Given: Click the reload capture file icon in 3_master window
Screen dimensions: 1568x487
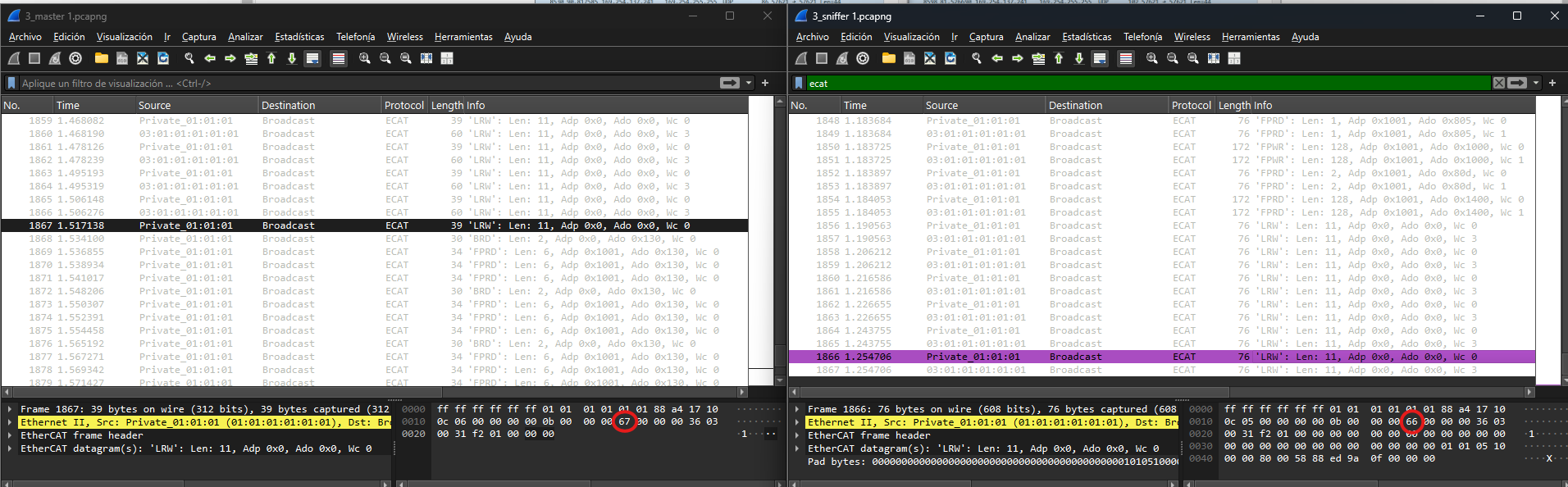Looking at the screenshot, I should pyautogui.click(x=163, y=58).
